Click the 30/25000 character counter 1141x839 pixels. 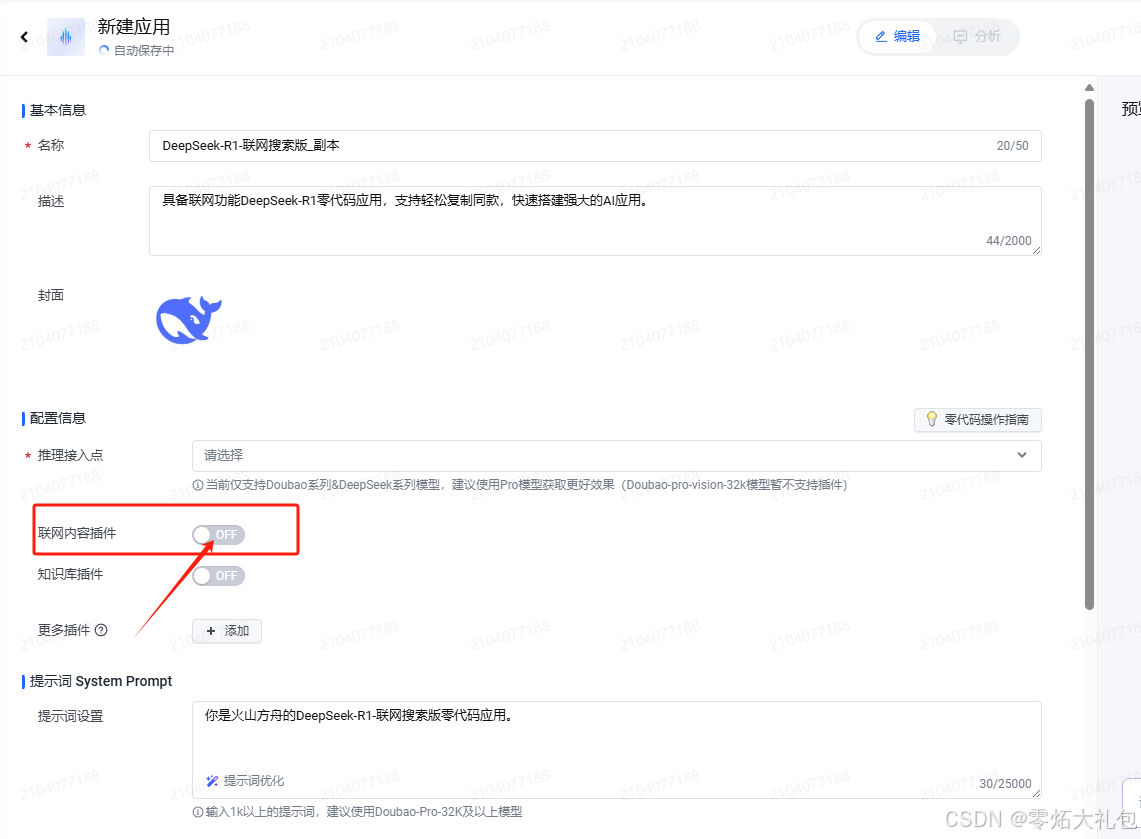click(1005, 784)
